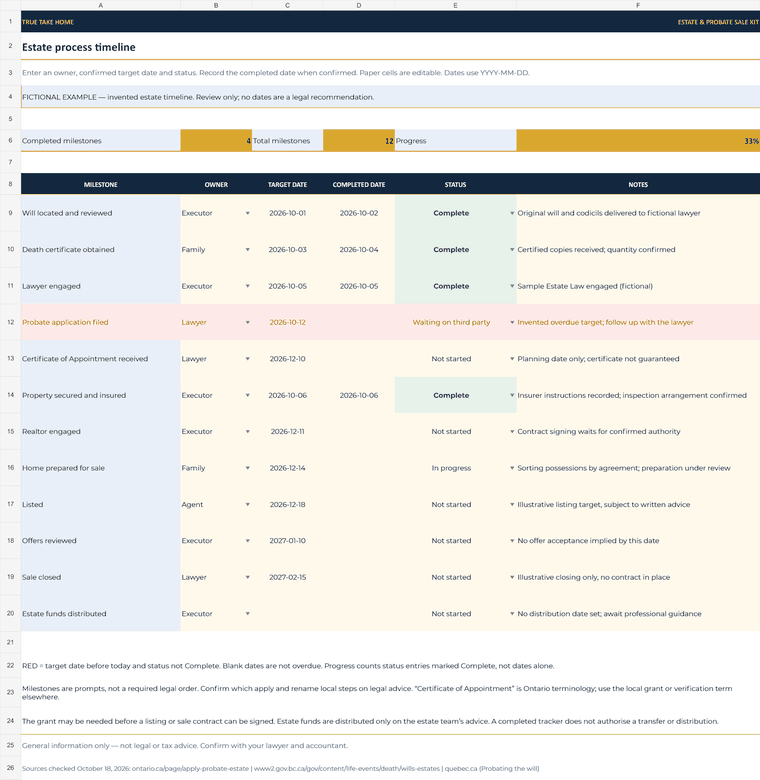This screenshot has width=760, height=780.
Task: Open status dropdown for Property secured and insured
Action: pos(512,395)
